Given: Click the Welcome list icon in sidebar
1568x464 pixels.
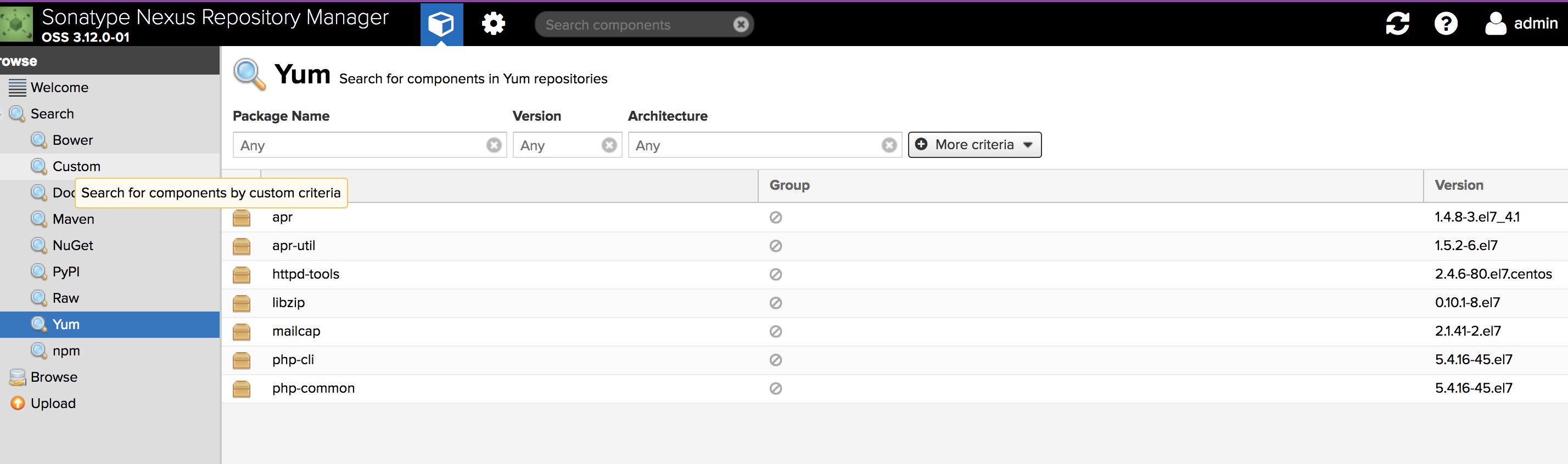Looking at the screenshot, I should (x=18, y=88).
